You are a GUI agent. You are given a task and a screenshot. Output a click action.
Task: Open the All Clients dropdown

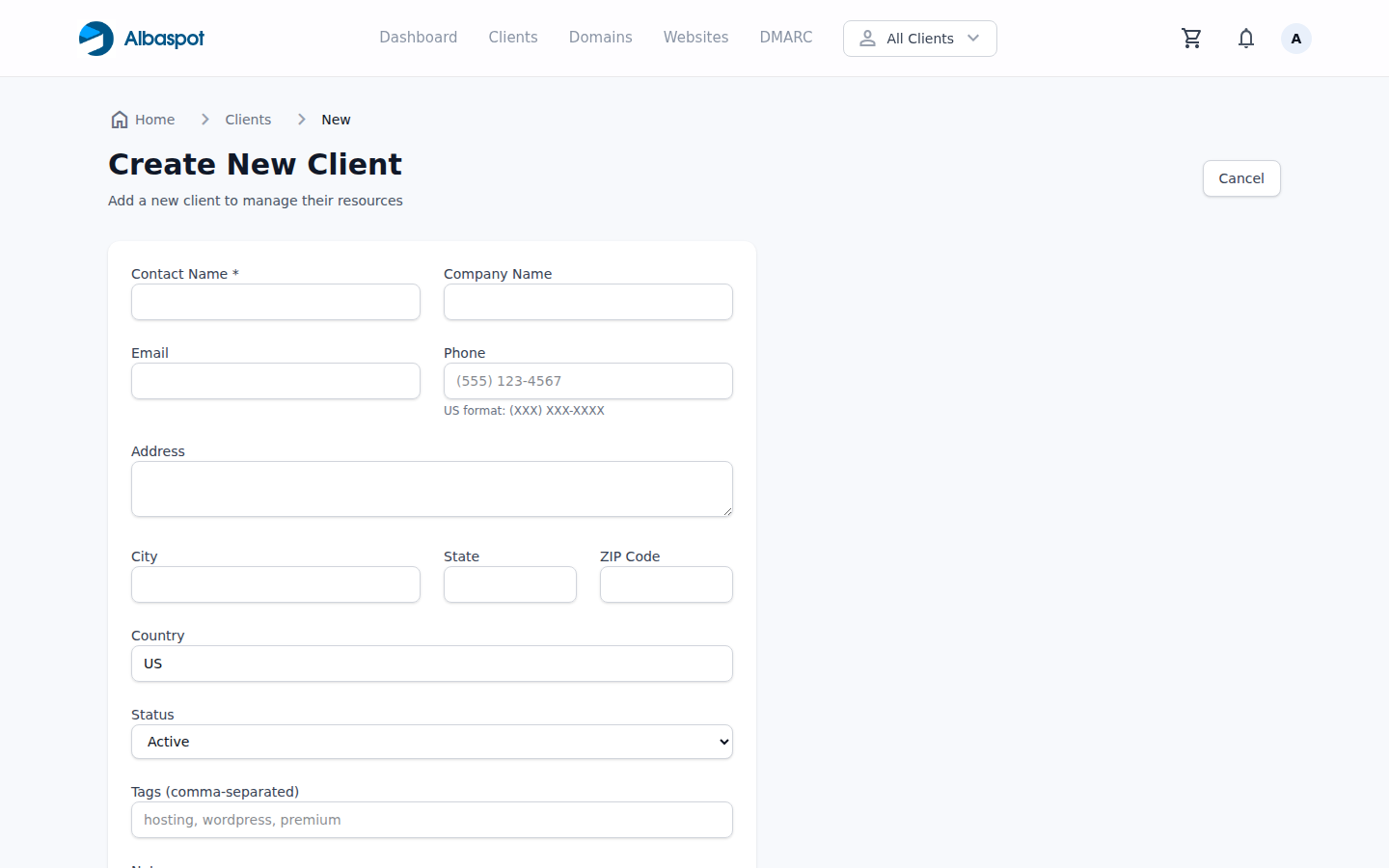click(x=919, y=39)
